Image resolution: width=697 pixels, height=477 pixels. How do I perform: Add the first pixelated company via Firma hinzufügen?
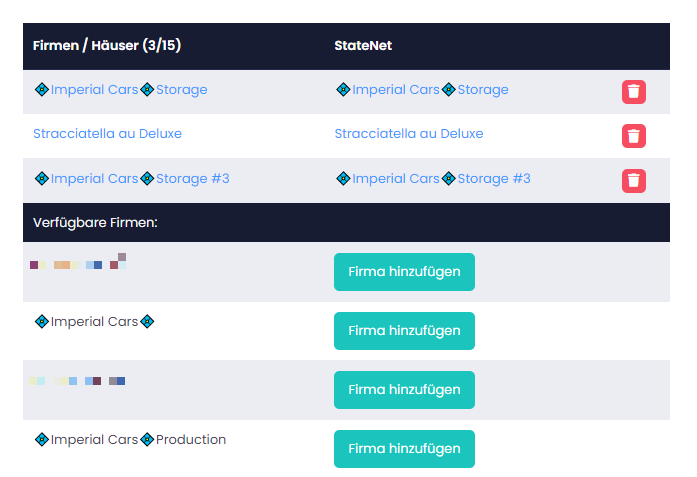(404, 272)
